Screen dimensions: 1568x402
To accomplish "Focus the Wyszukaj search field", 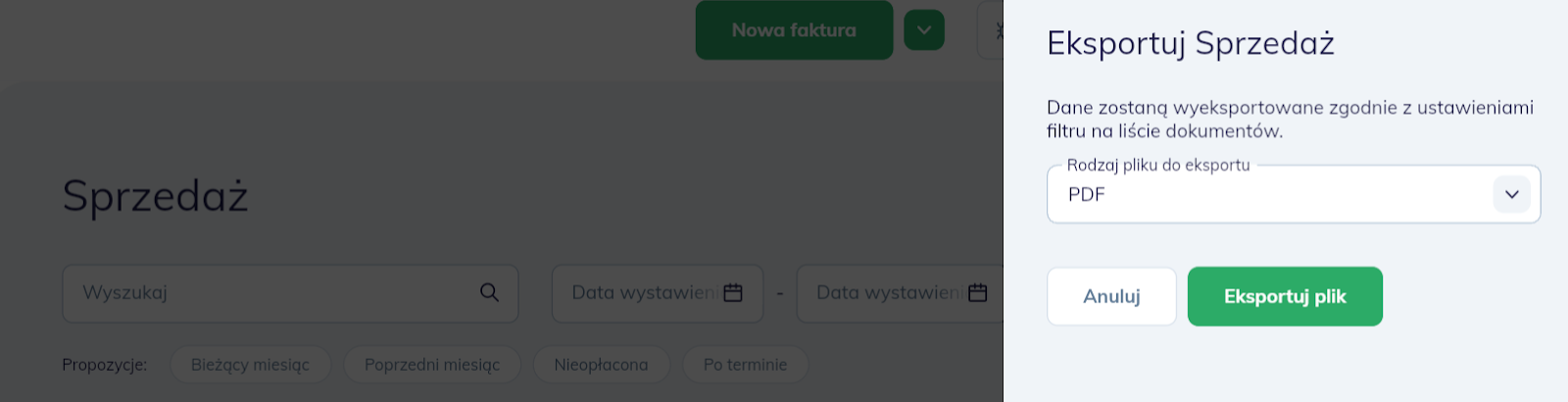I will coord(290,293).
